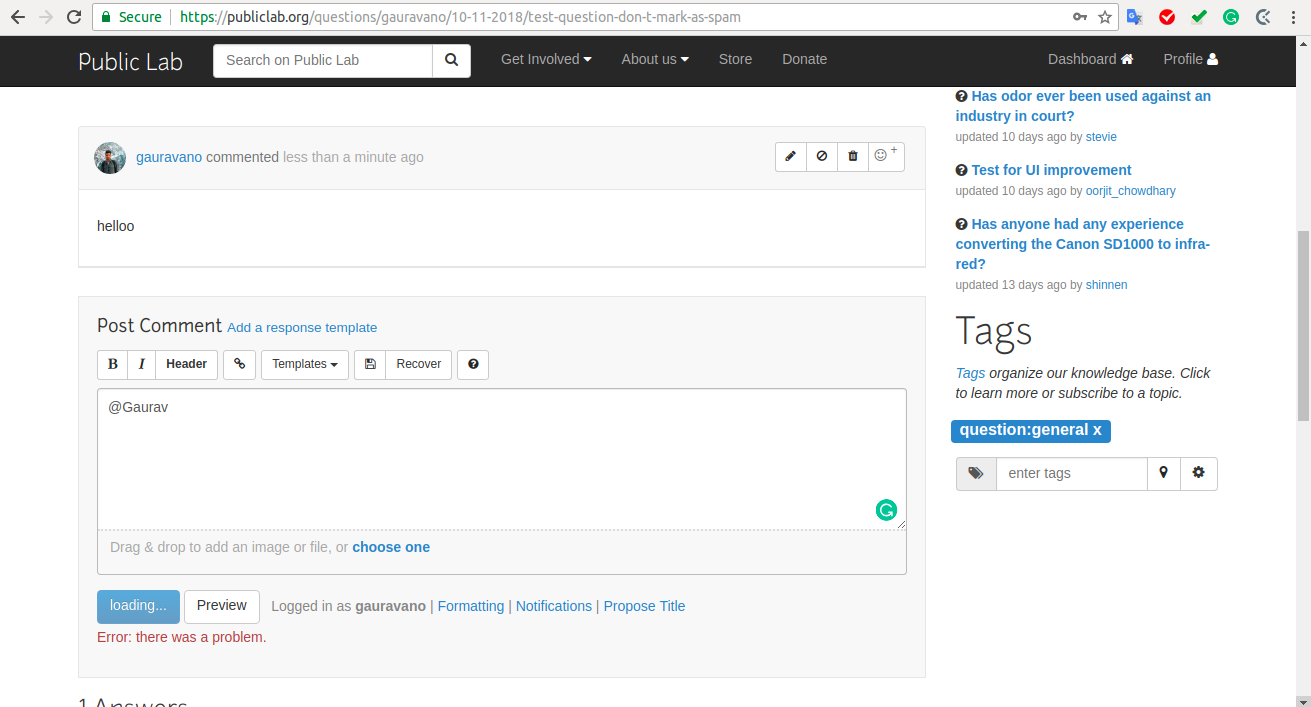Viewport: 1311px width, 707px height.
Task: Expand the Get Involved menu
Action: (x=546, y=59)
